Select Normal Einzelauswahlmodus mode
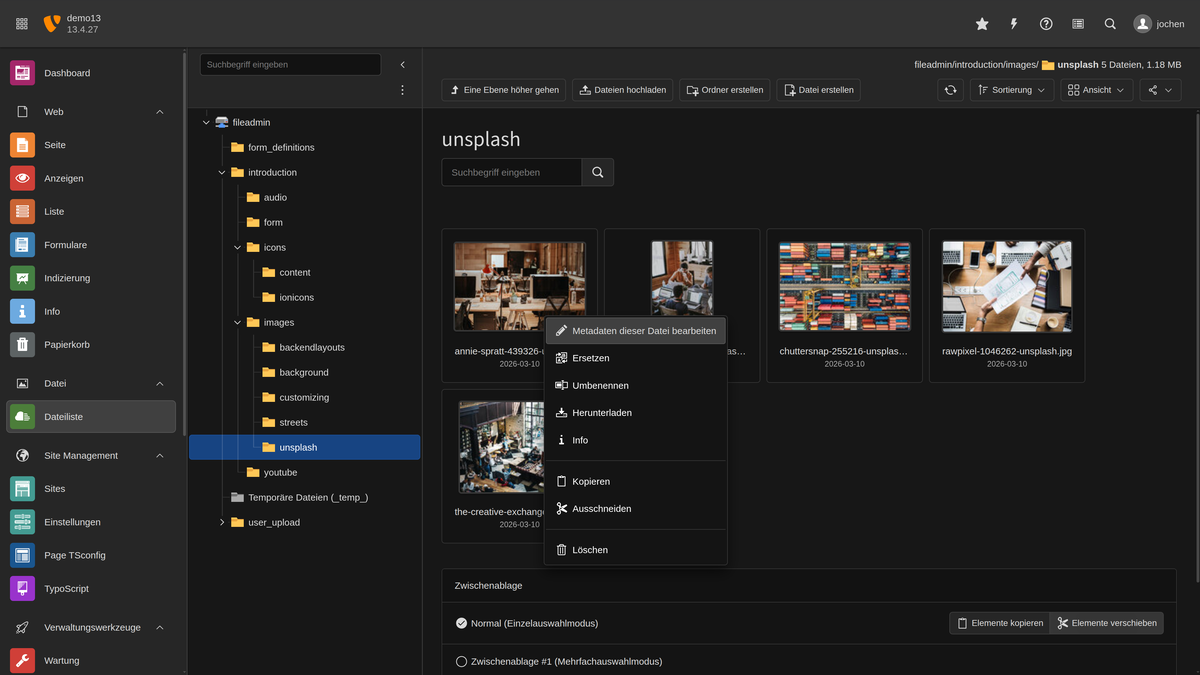Viewport: 1200px width, 675px height. tap(461, 622)
